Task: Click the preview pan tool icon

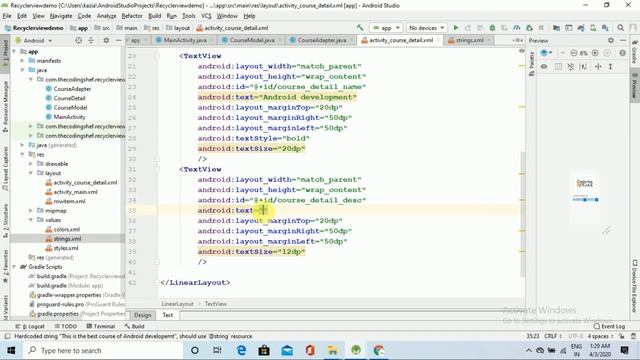Action: pos(598,67)
